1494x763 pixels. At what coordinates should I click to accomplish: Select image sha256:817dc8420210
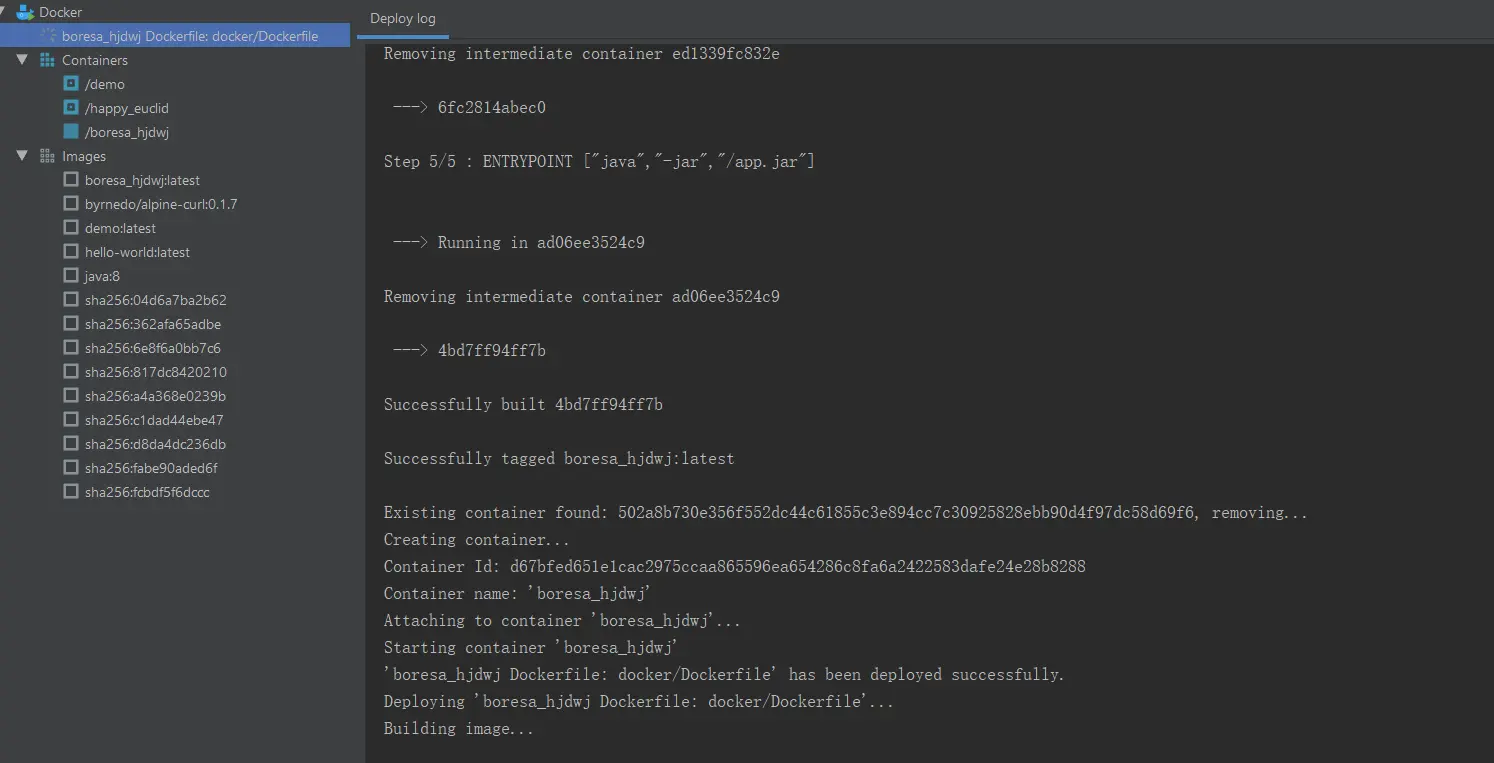[x=156, y=372]
